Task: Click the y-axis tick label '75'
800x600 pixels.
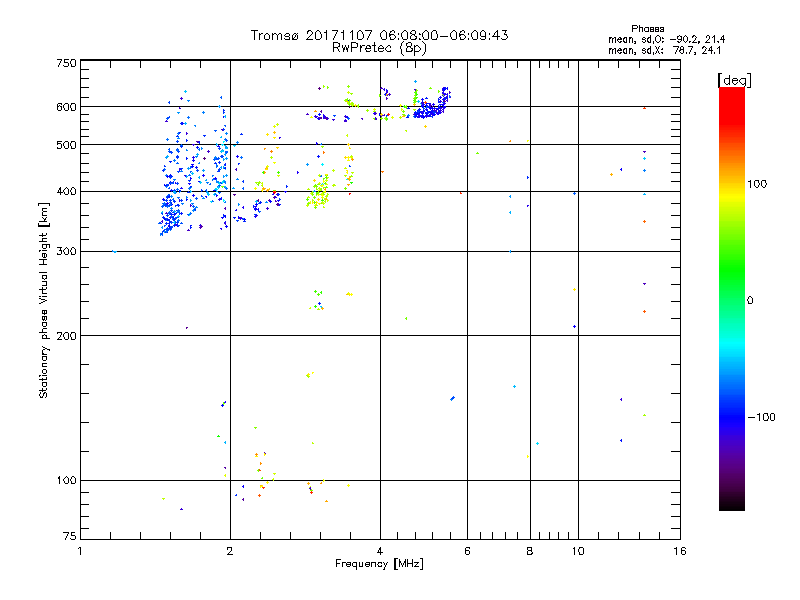Action: pos(70,536)
